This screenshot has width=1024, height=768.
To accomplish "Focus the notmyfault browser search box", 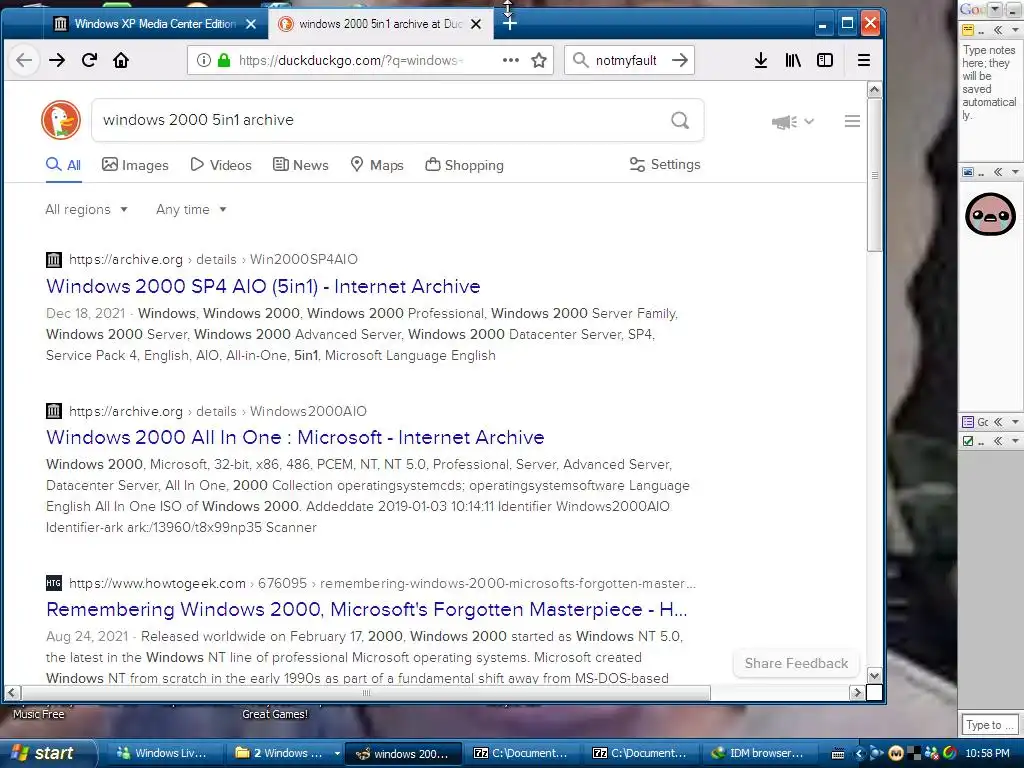I will click(x=626, y=60).
